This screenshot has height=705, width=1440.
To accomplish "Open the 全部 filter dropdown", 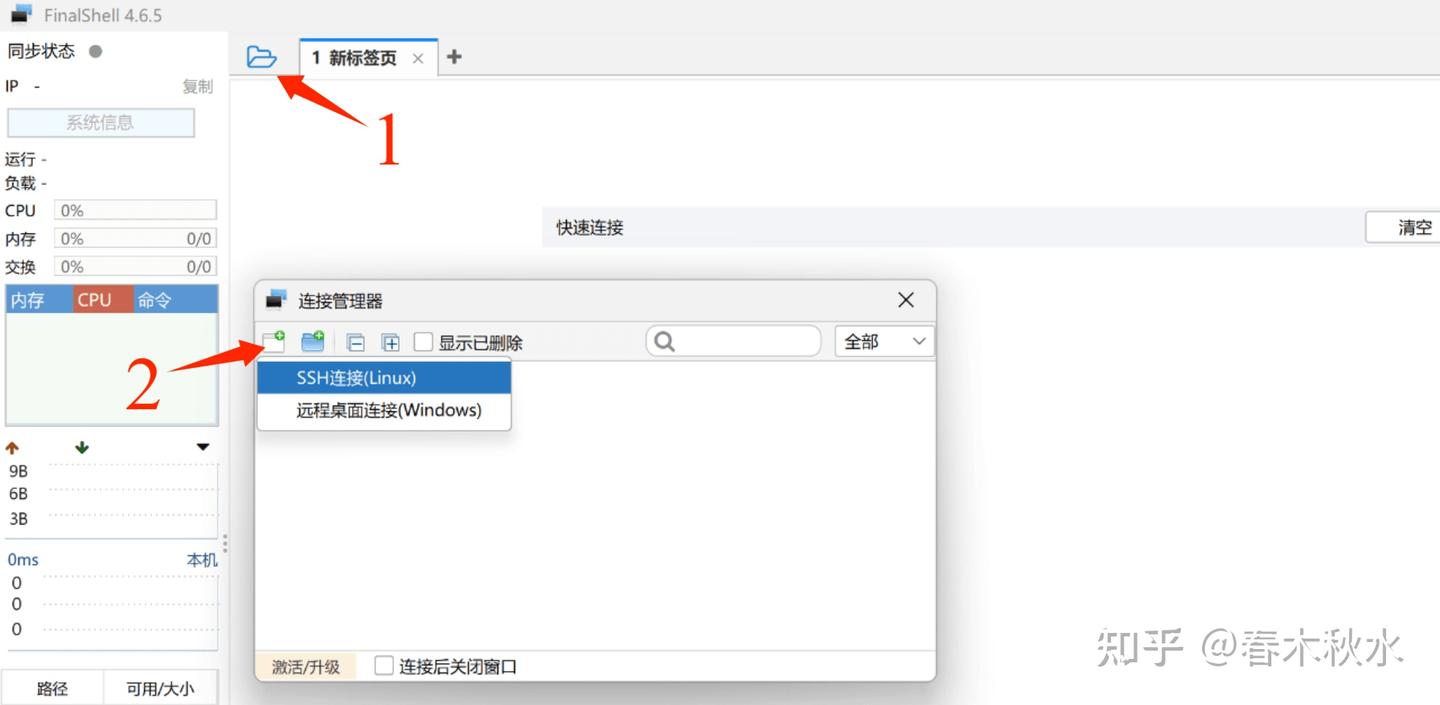I will pyautogui.click(x=884, y=342).
